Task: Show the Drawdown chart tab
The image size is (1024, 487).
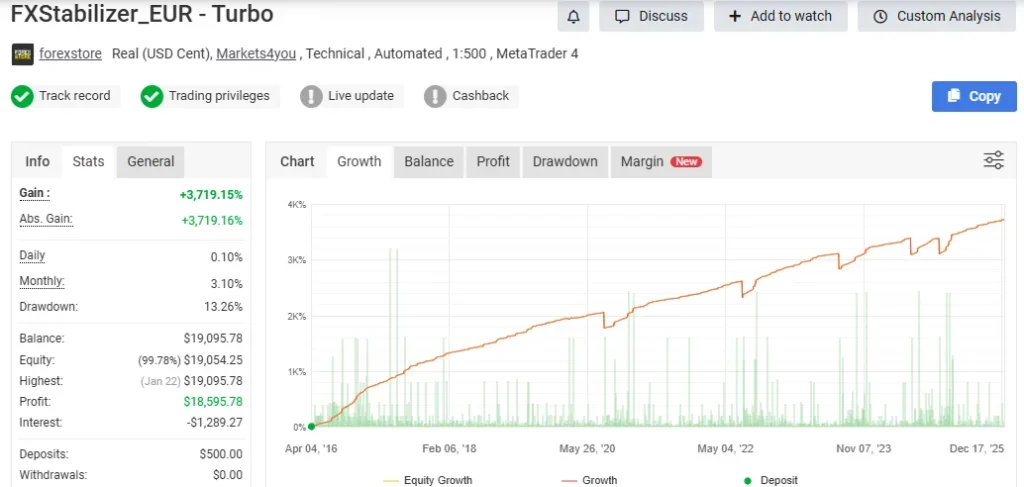Action: pos(565,161)
